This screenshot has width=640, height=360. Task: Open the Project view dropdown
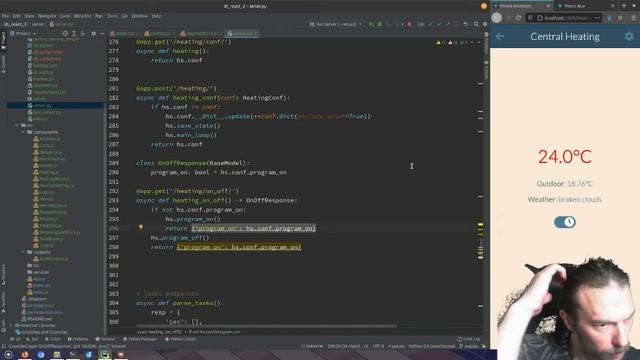tap(23, 33)
